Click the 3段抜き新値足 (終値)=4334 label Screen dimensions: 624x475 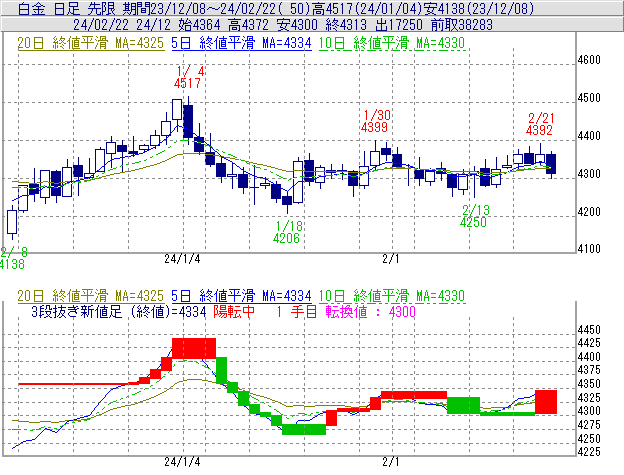click(119, 311)
